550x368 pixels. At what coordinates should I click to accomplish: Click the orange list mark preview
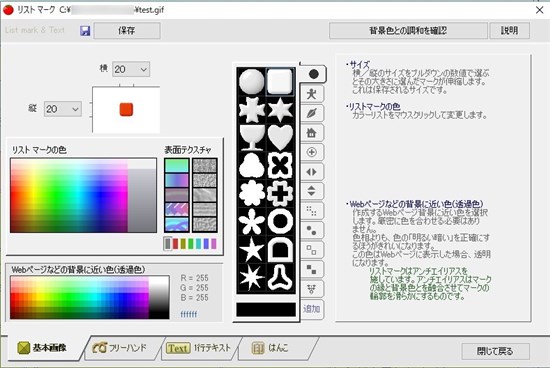click(126, 109)
